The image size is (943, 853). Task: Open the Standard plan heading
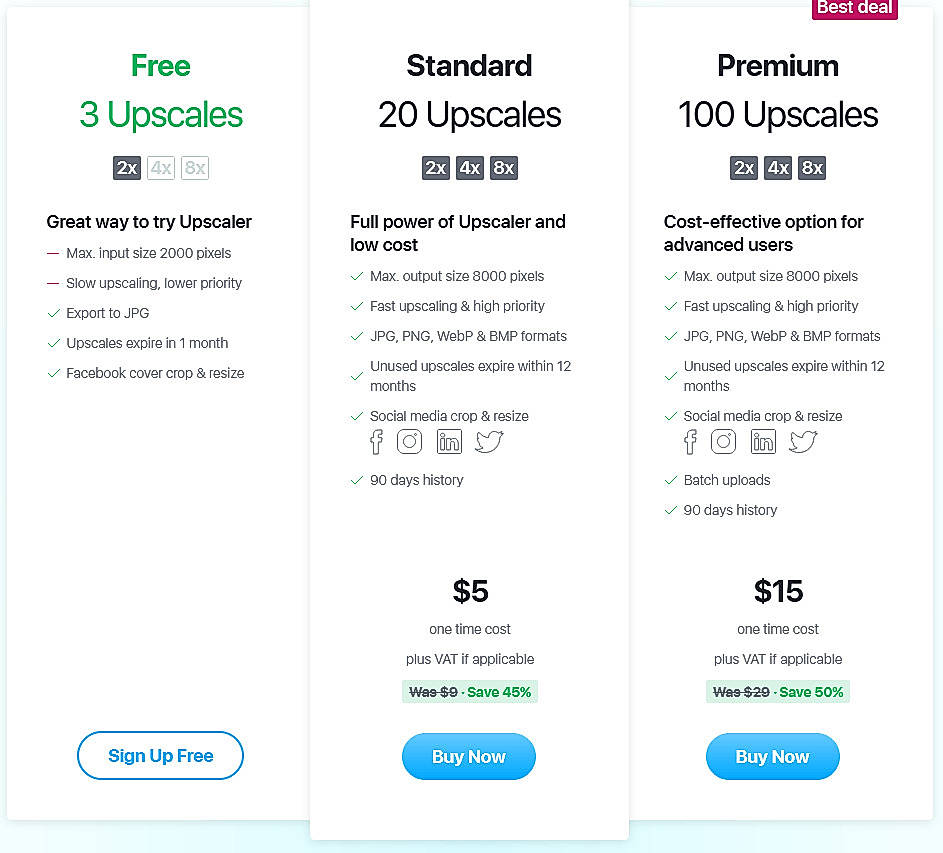469,66
